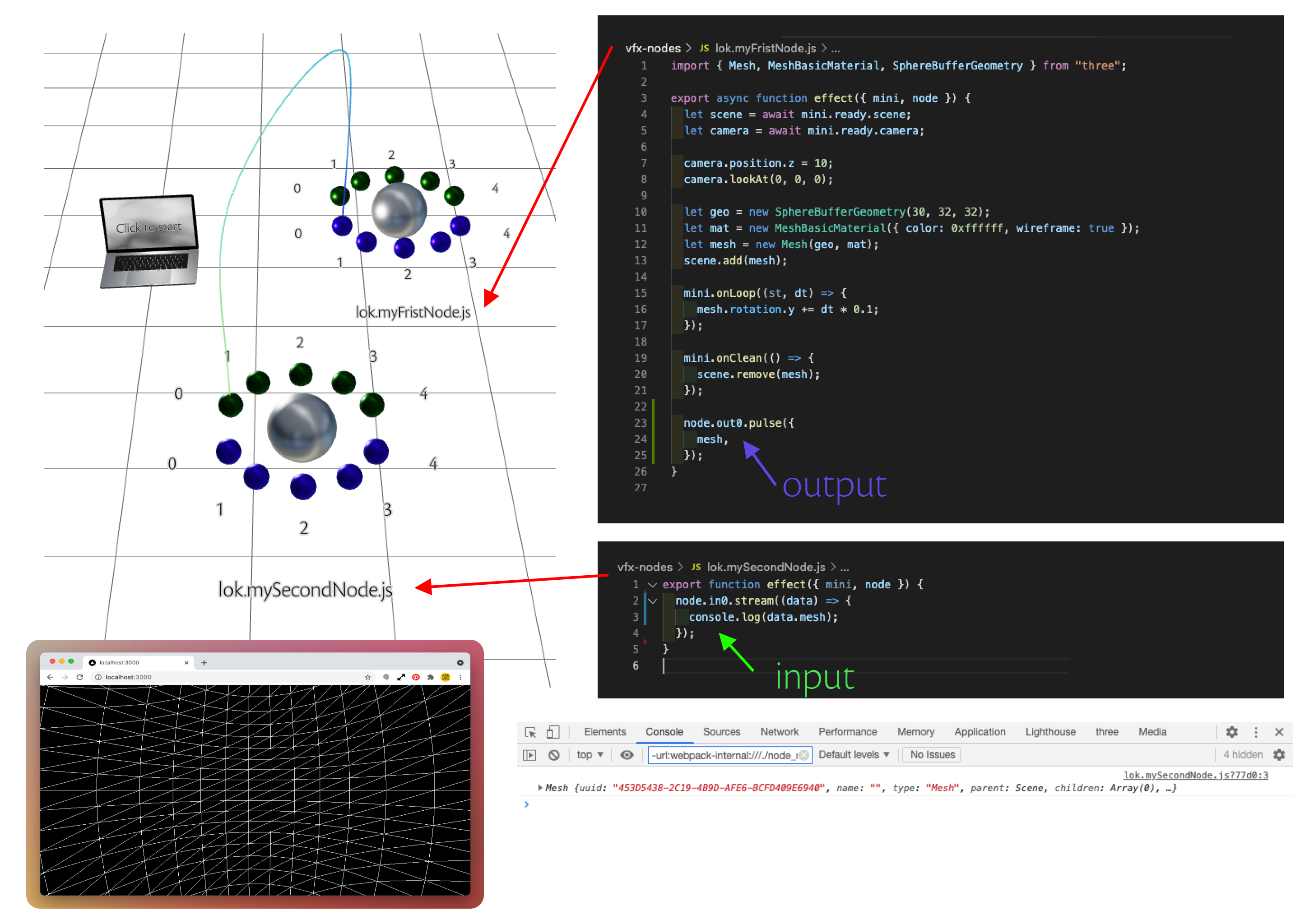Open lok.mySecondNode.js source link
Viewport: 1300px width, 924px height.
coord(1195,775)
